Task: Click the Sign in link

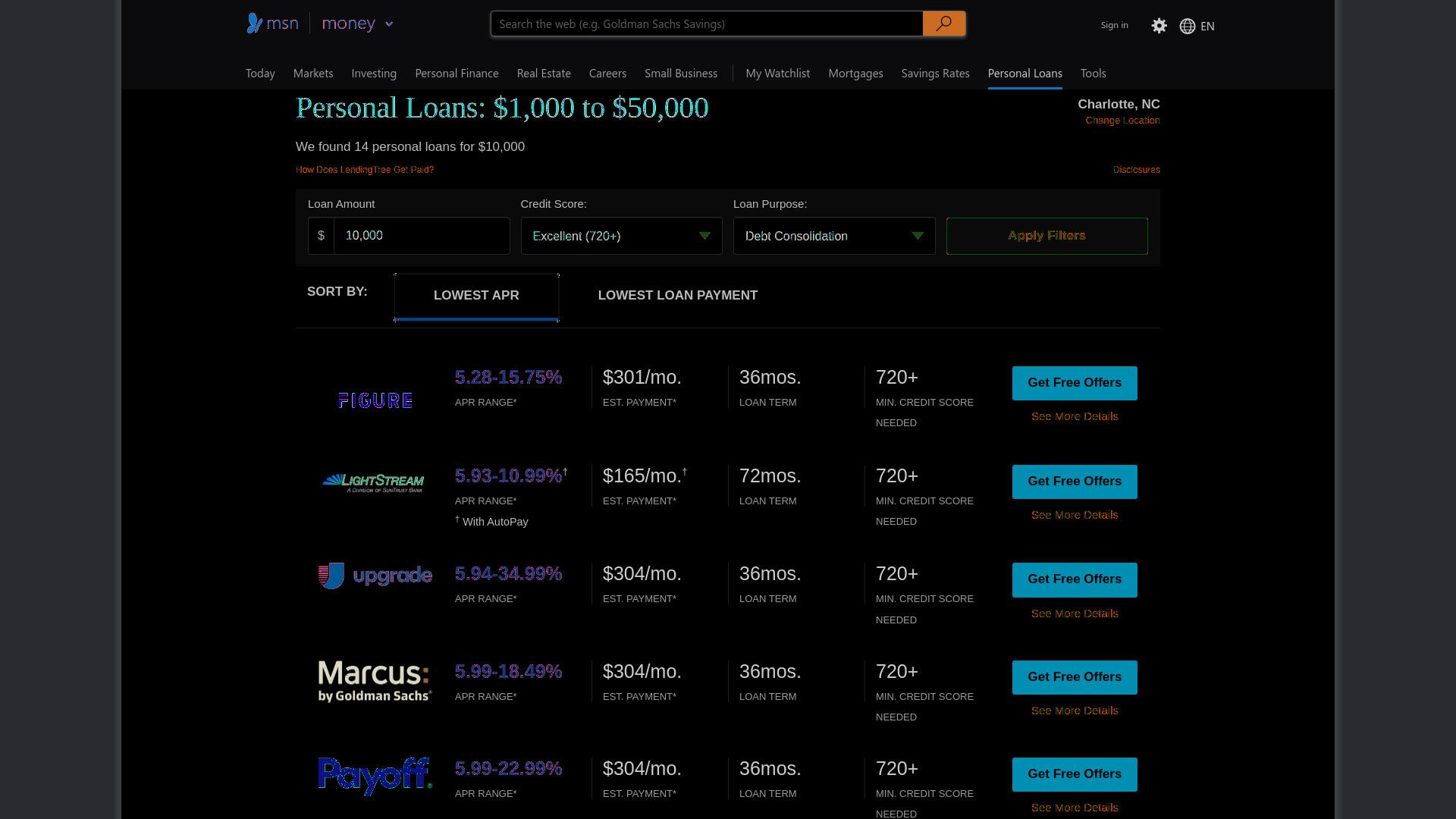Action: click(x=1114, y=25)
